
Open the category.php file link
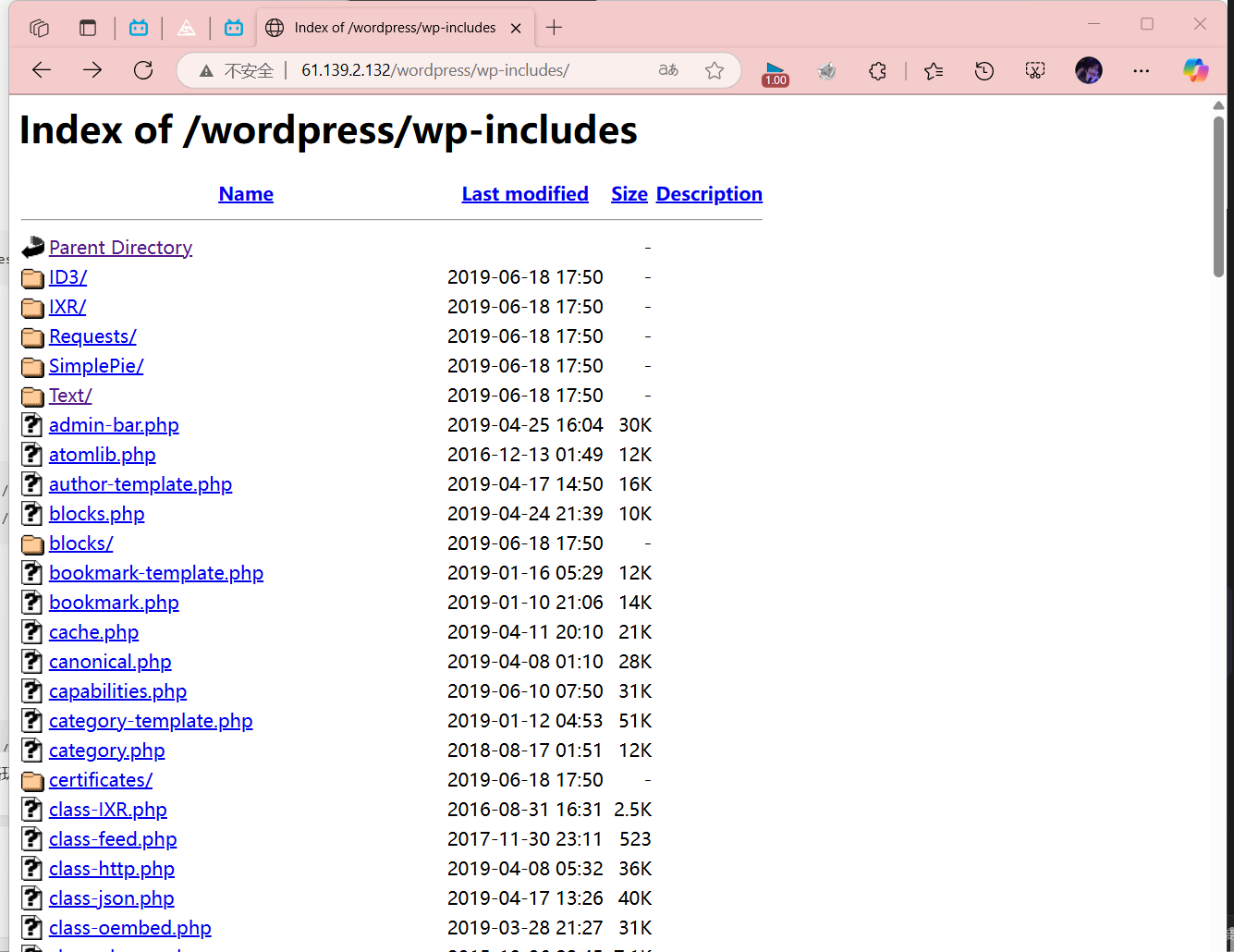click(x=106, y=751)
